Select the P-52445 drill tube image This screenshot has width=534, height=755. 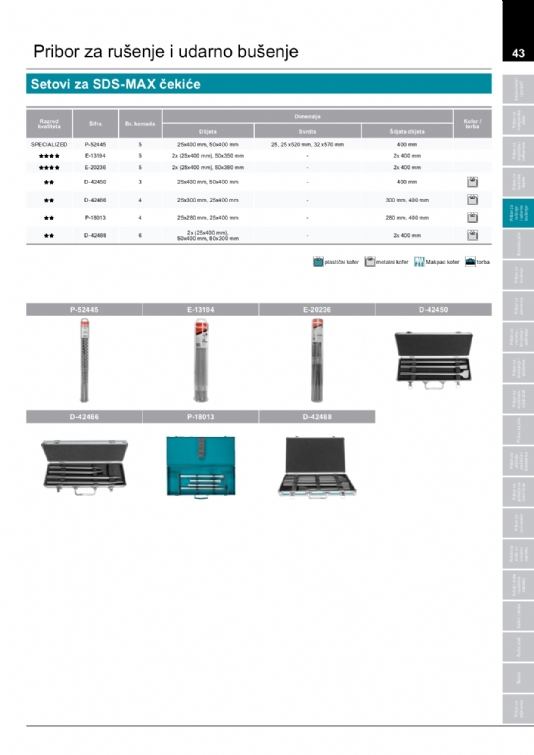point(84,360)
